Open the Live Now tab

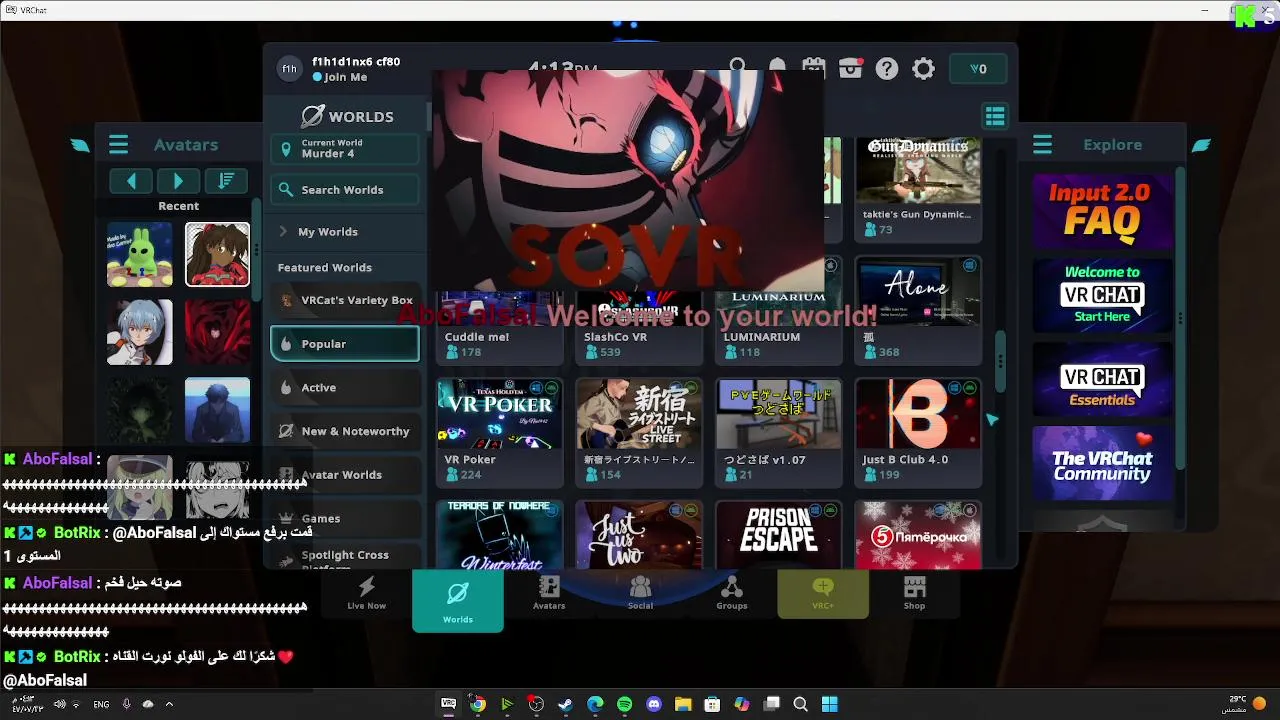(366, 593)
